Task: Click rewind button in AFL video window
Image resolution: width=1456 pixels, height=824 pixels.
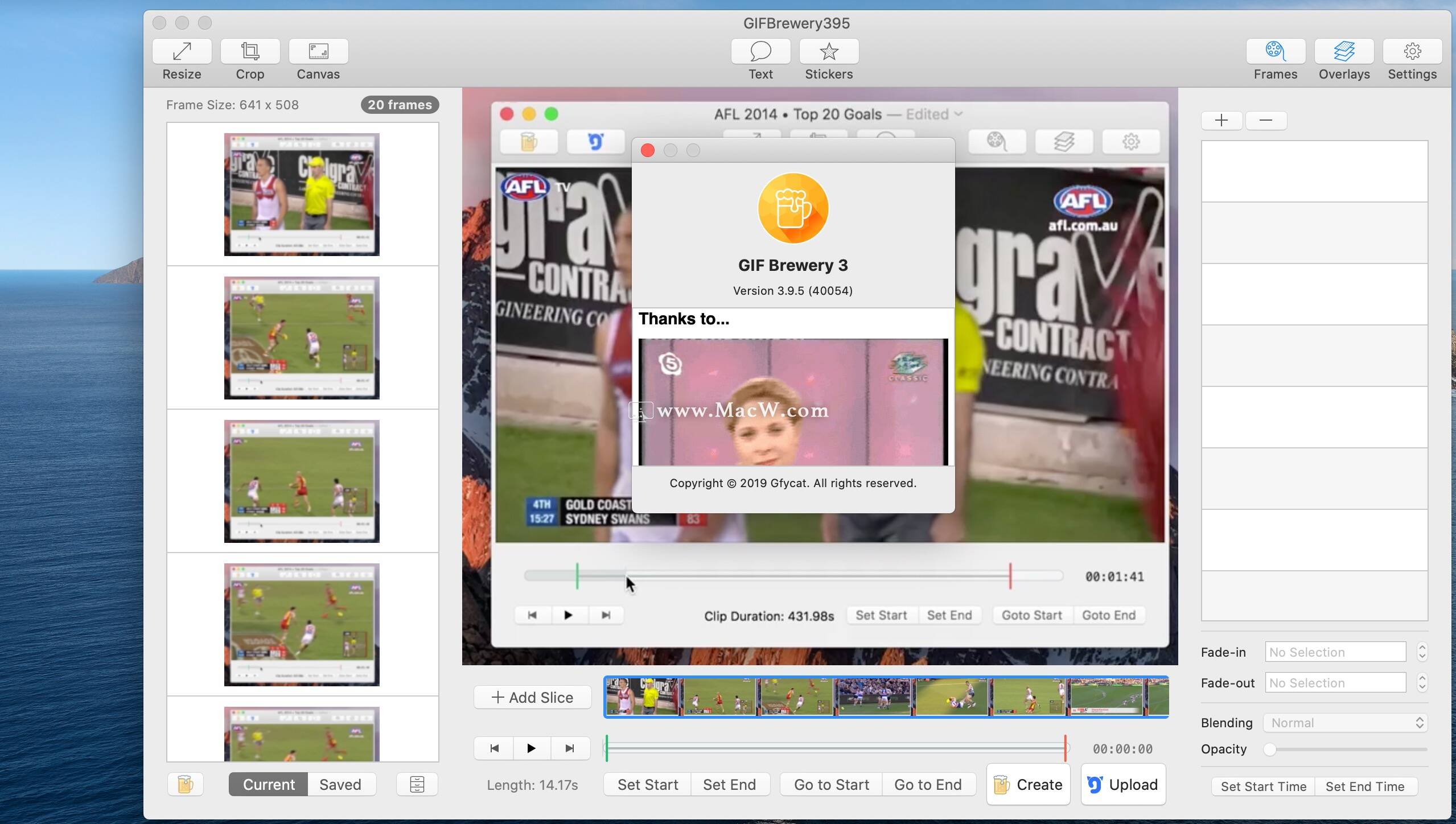Action: [532, 615]
